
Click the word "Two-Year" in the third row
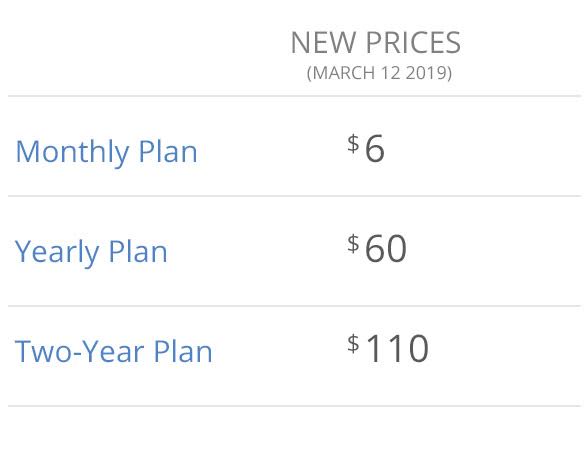(79, 351)
